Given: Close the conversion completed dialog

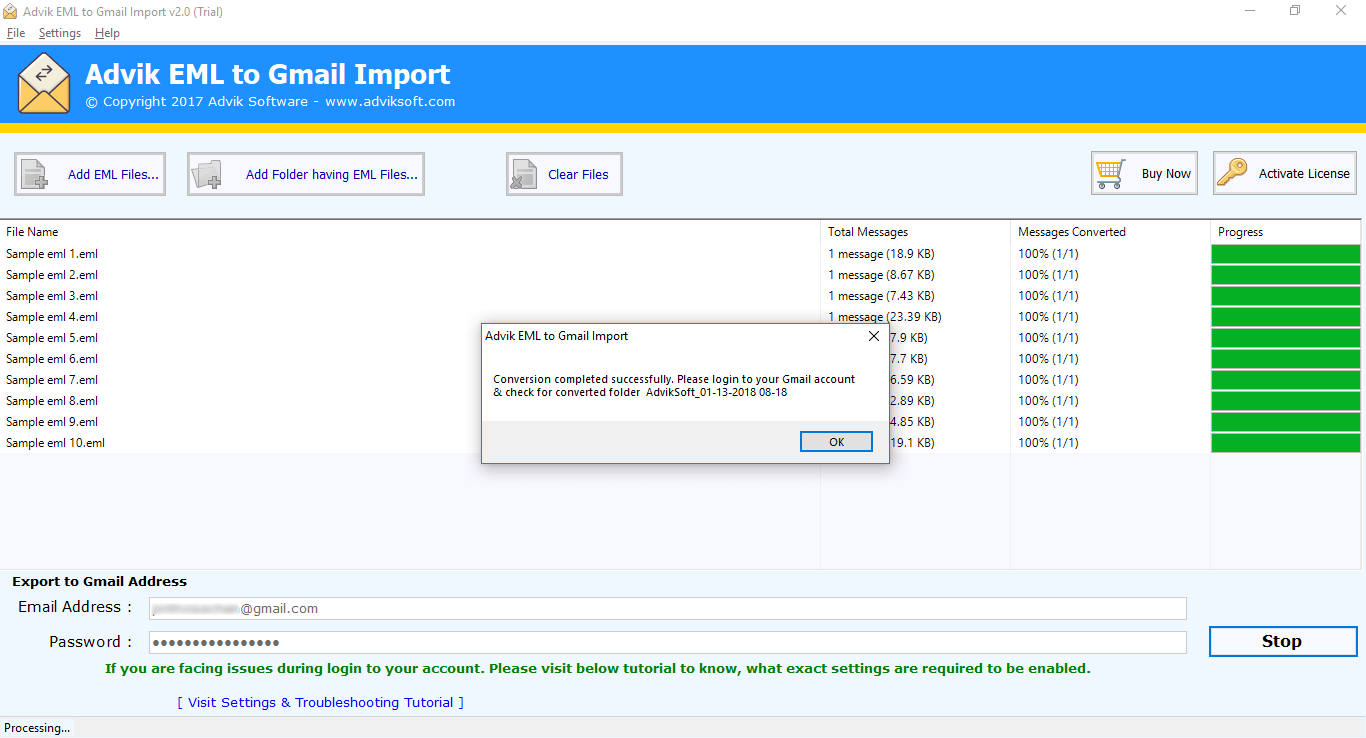Looking at the screenshot, I should click(x=873, y=336).
